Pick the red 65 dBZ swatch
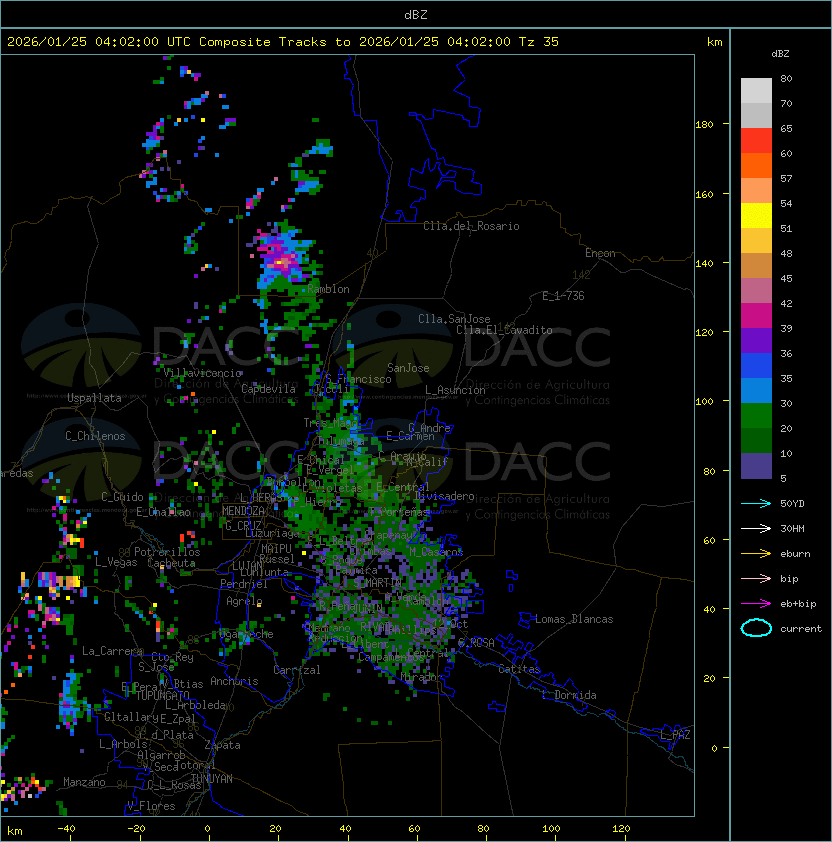 click(x=756, y=140)
